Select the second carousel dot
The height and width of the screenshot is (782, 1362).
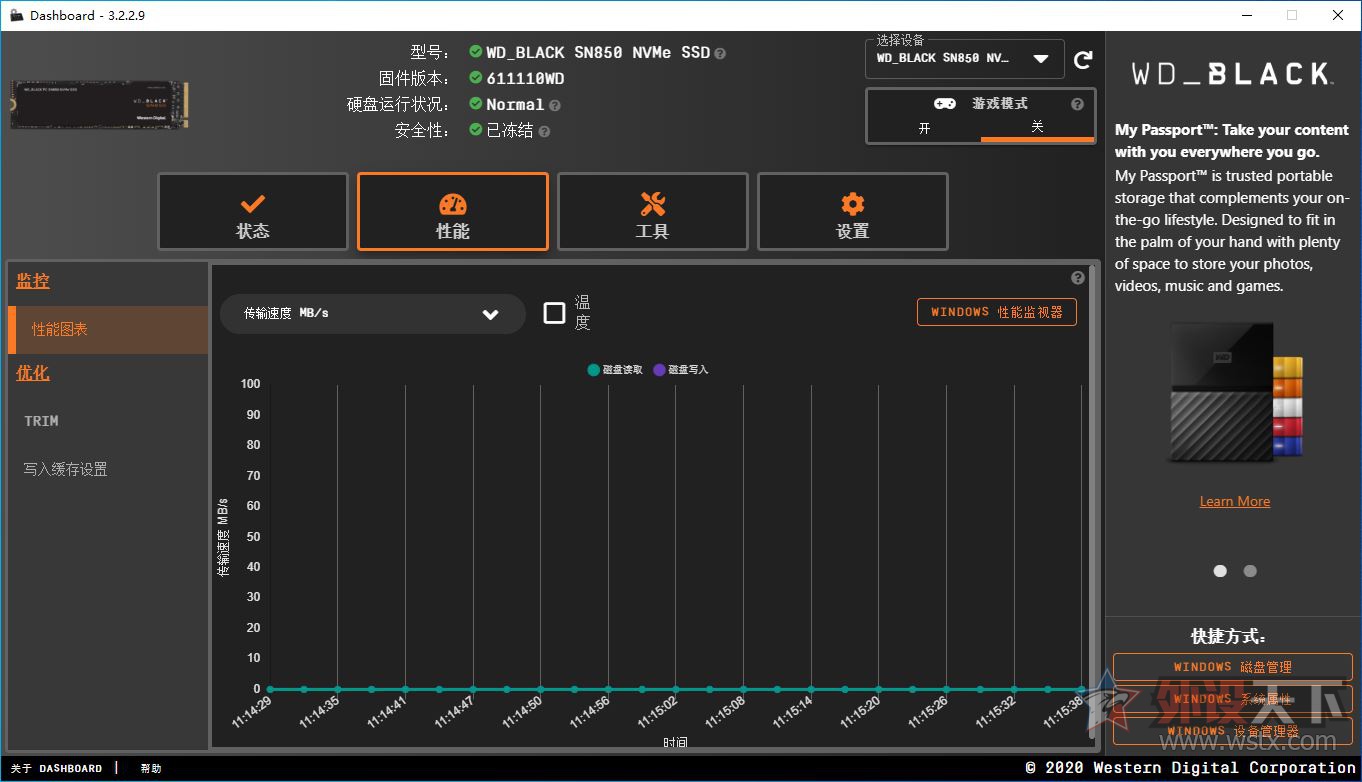click(1249, 570)
